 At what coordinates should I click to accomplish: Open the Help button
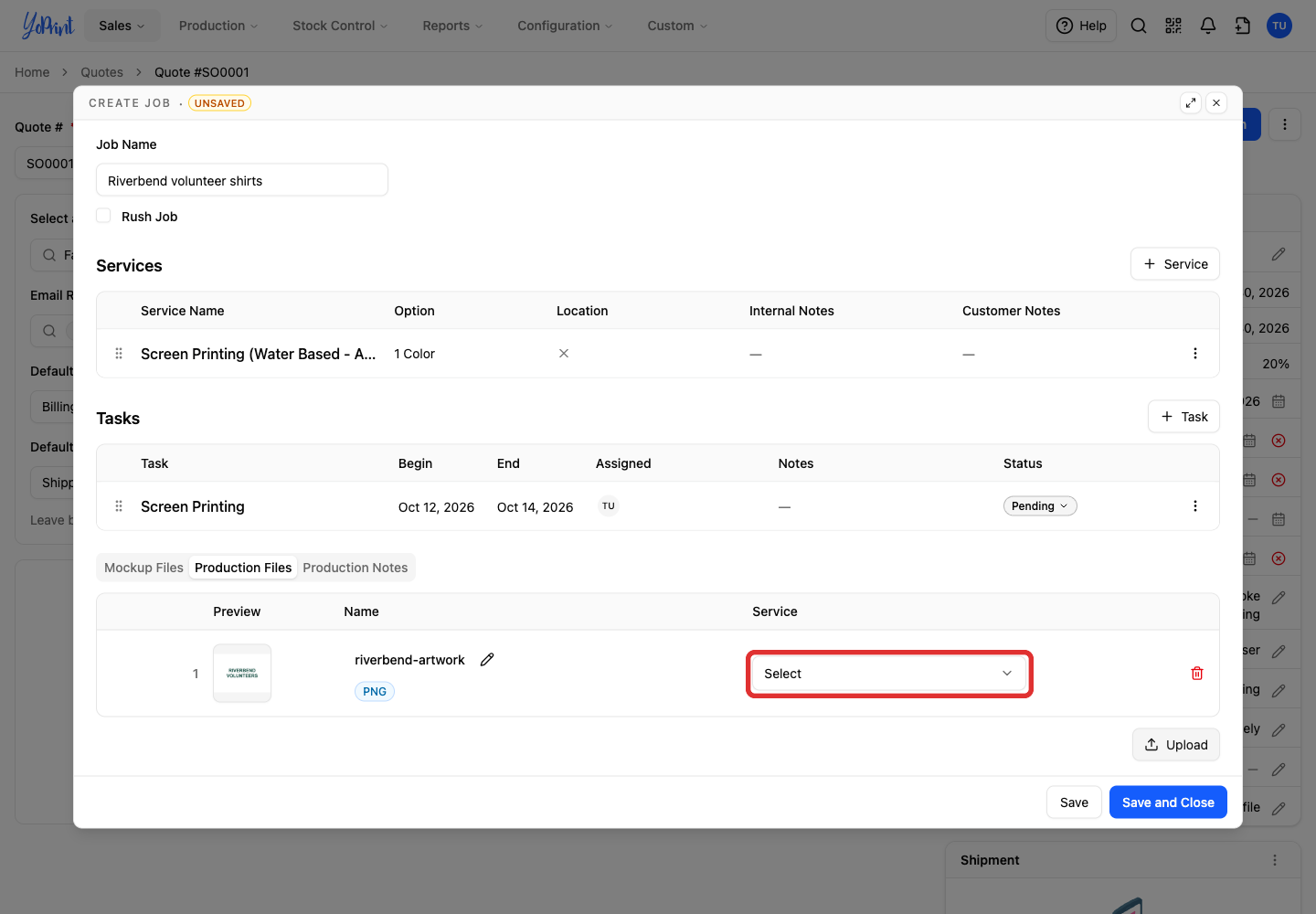[x=1081, y=26]
